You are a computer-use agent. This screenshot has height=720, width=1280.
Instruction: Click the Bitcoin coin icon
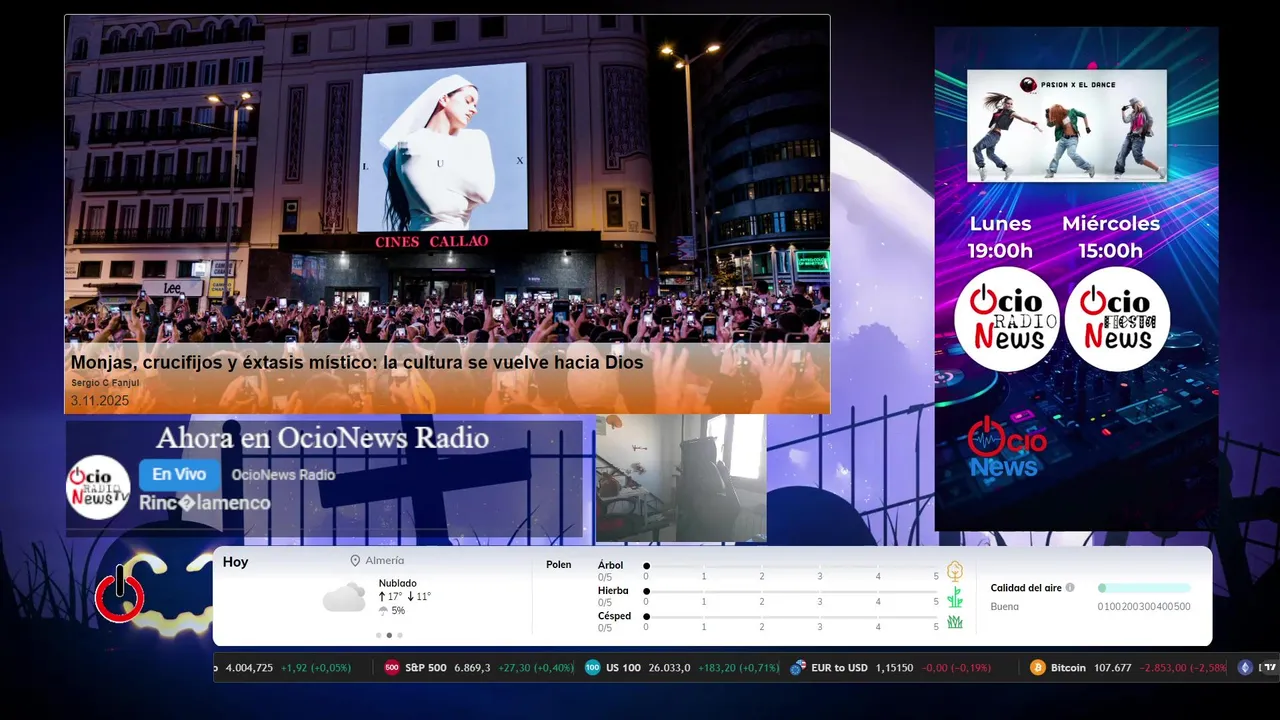point(1038,668)
